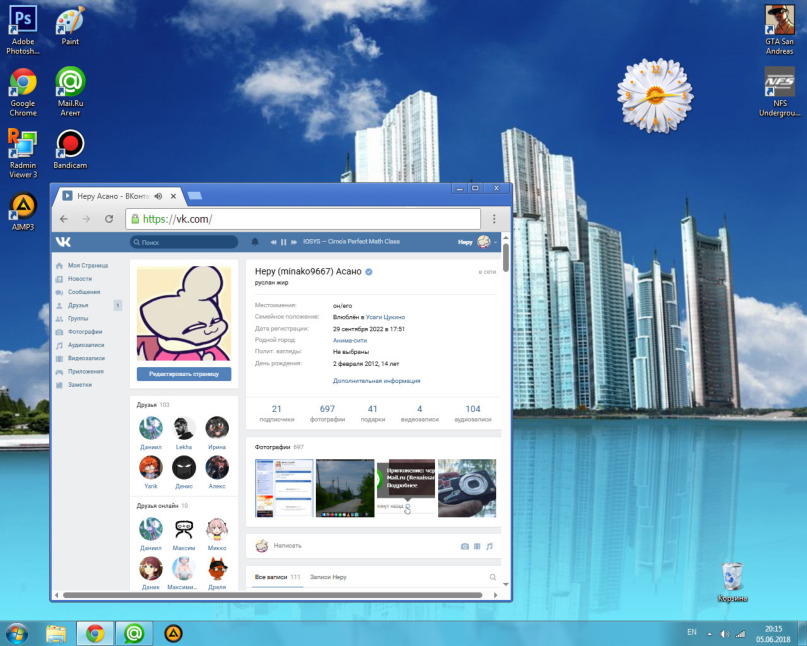This screenshot has height=646, width=807.
Task: Click the VK Поиск search field
Action: coord(184,242)
